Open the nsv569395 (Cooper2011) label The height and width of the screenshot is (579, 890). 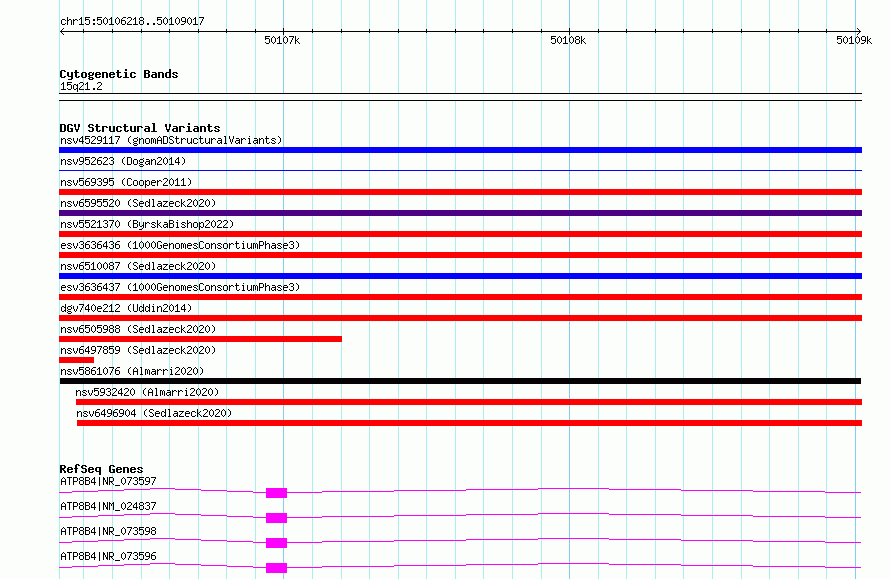coord(126,182)
